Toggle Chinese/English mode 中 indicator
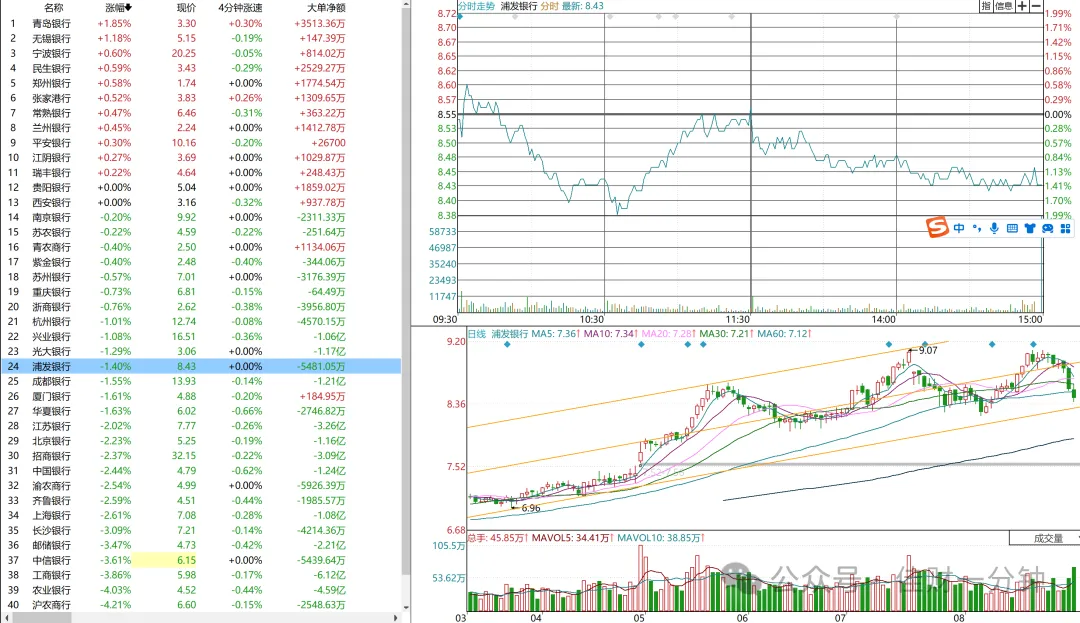 coord(959,228)
